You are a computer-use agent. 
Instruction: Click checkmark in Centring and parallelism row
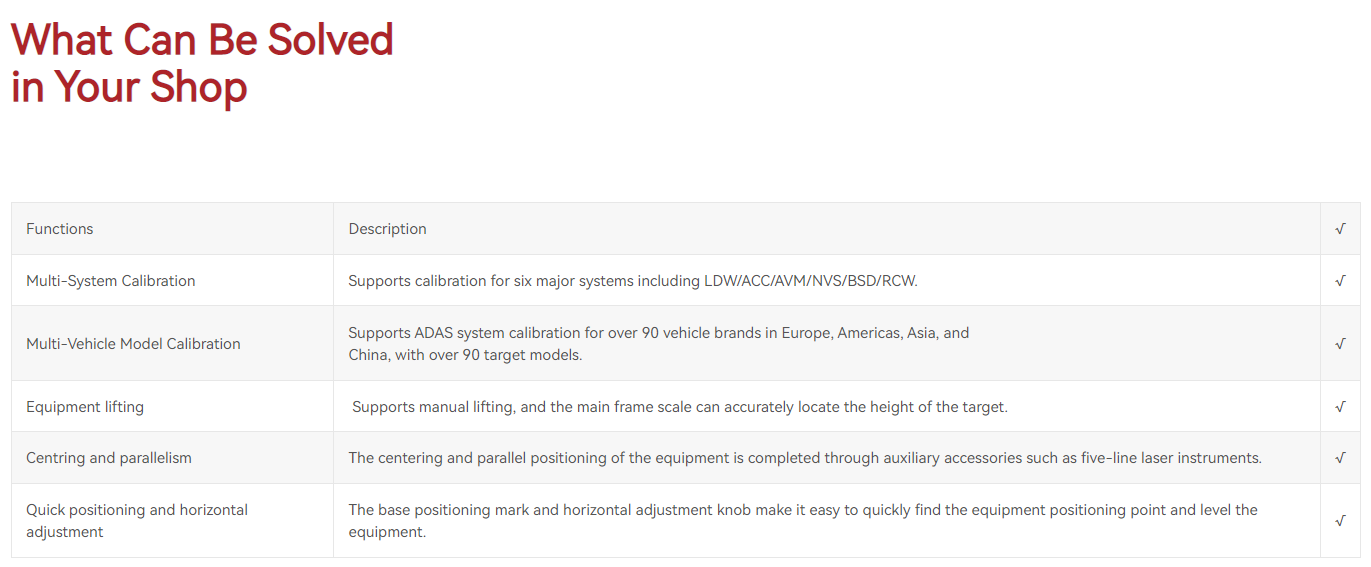pyautogui.click(x=1340, y=458)
